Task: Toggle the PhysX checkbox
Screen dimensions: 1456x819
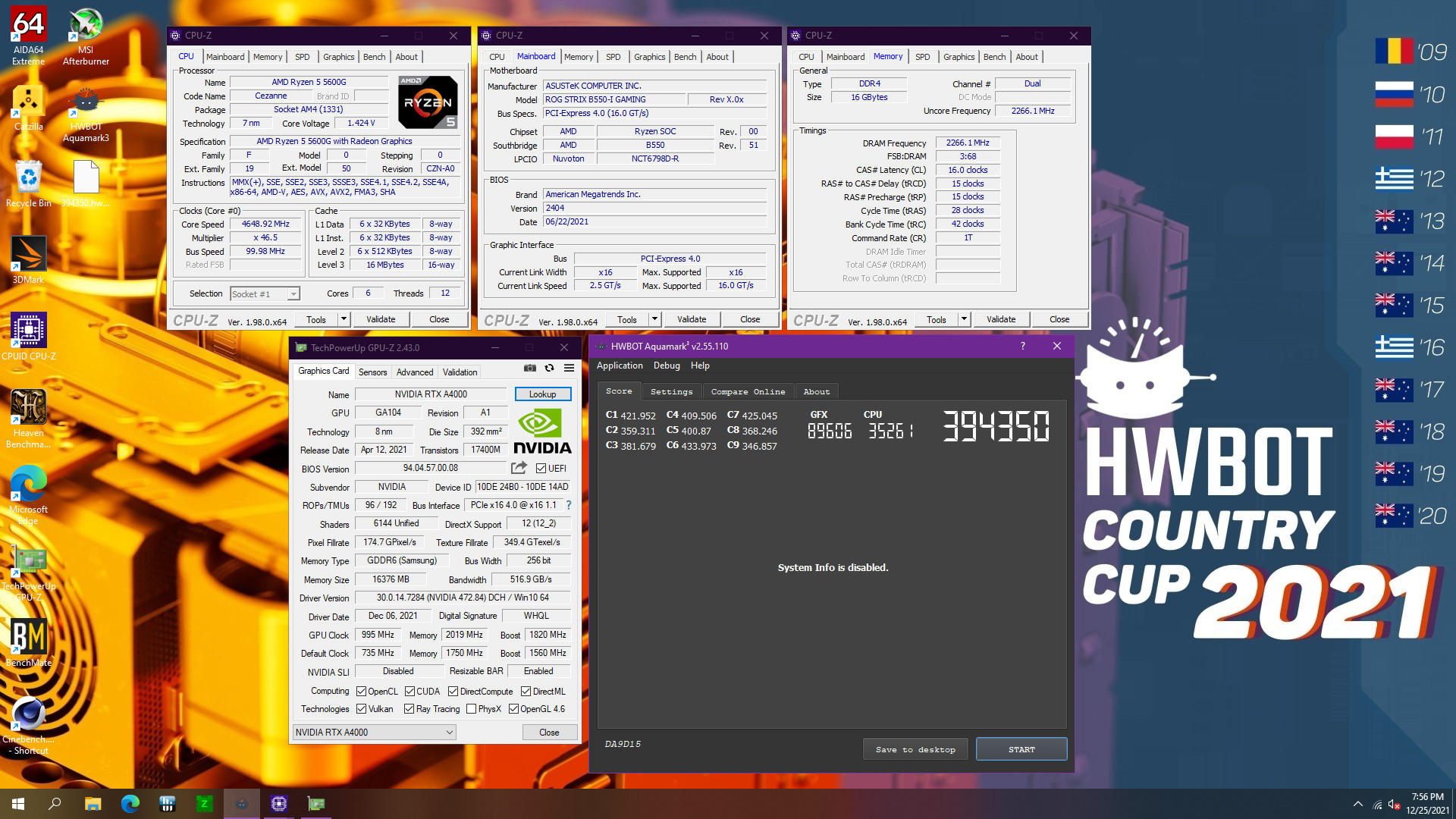Action: pyautogui.click(x=471, y=709)
